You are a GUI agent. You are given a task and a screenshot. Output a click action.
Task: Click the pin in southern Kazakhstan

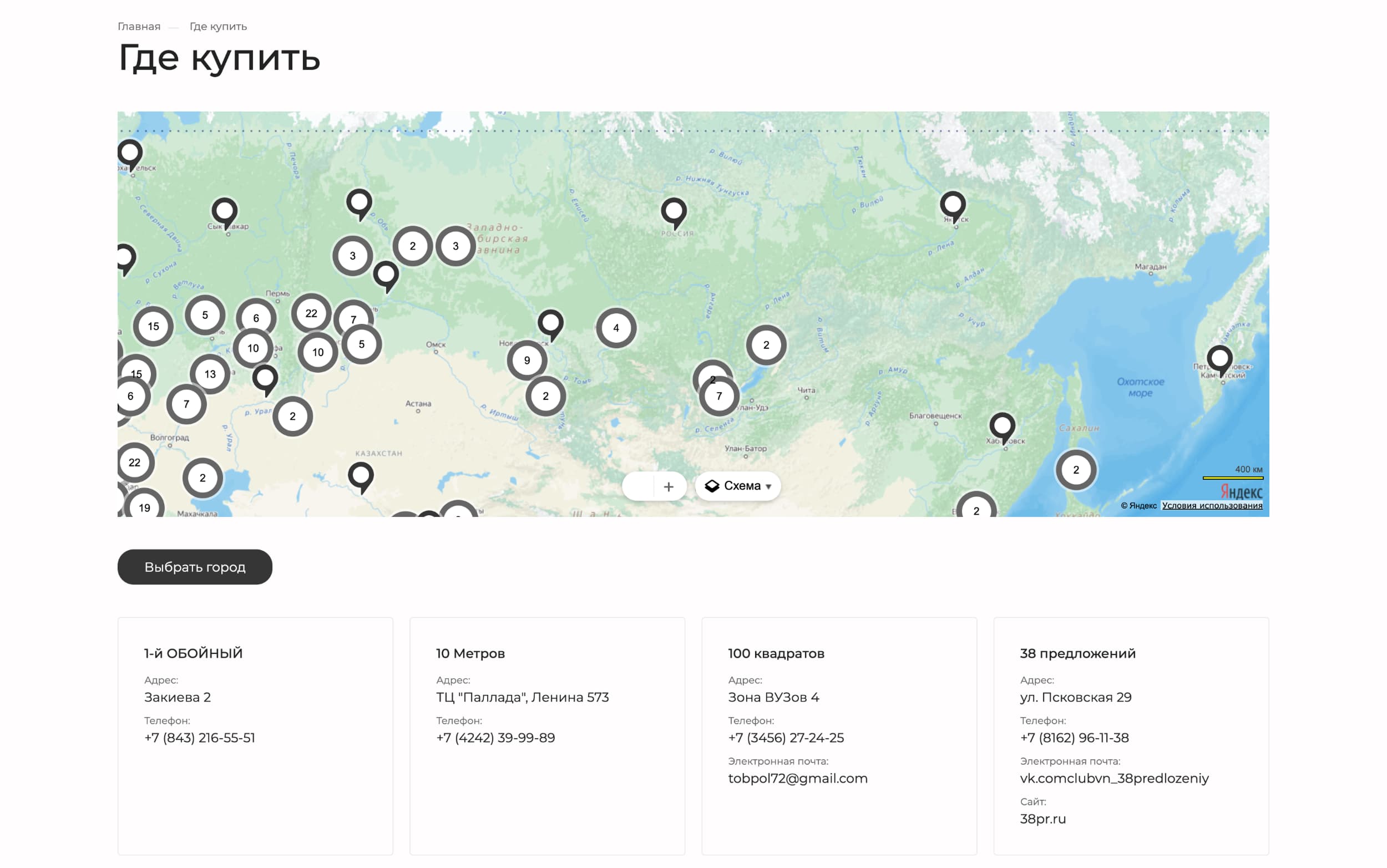pos(361,475)
